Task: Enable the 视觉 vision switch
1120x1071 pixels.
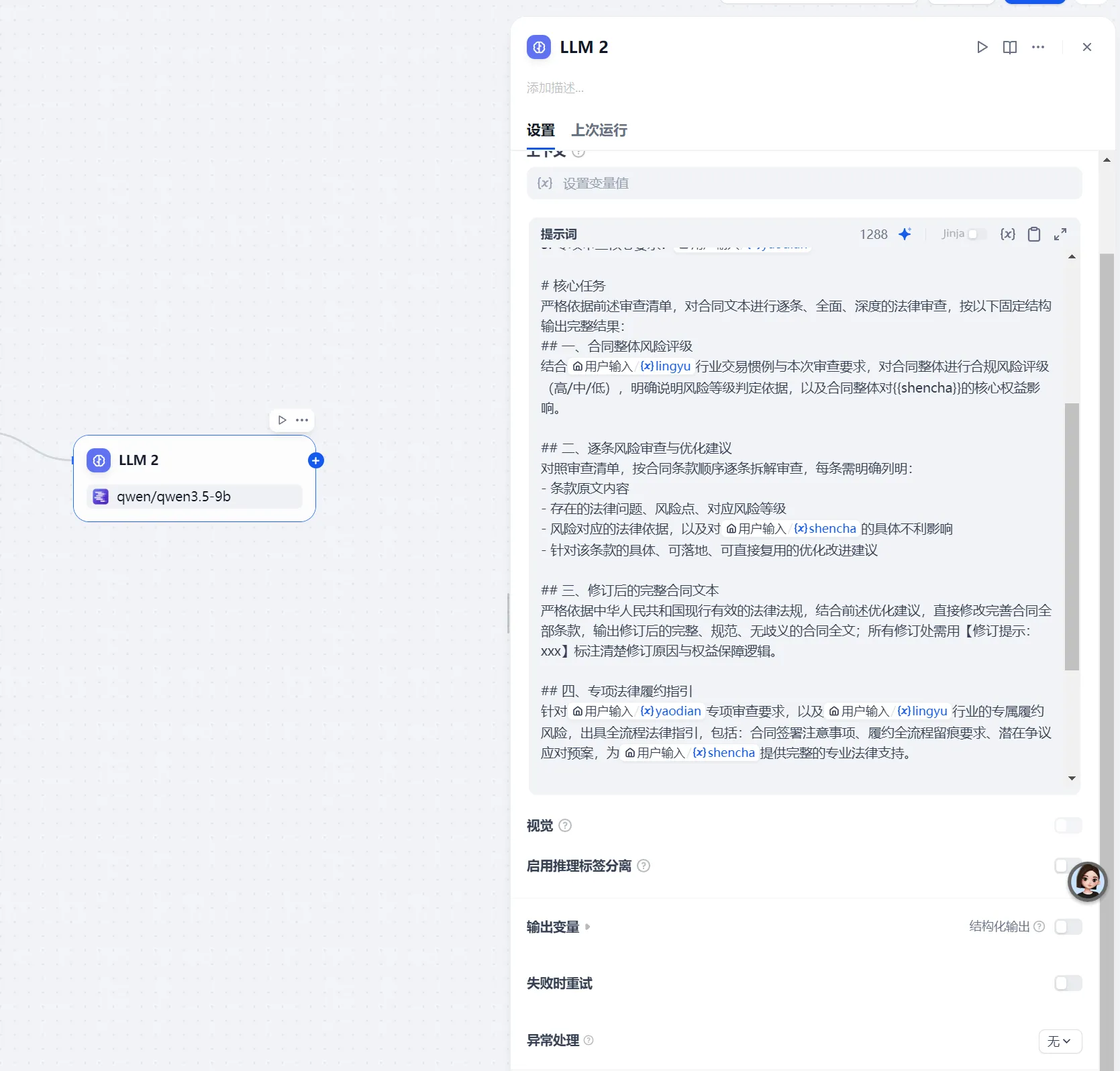Action: (x=1067, y=825)
